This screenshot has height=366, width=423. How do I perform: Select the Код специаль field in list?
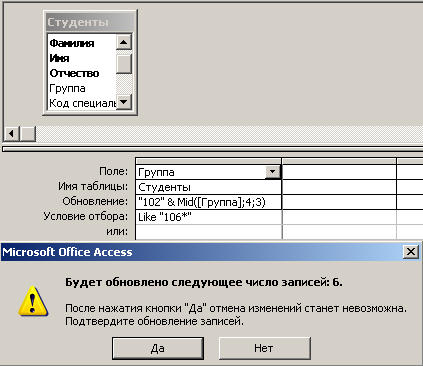tap(82, 103)
